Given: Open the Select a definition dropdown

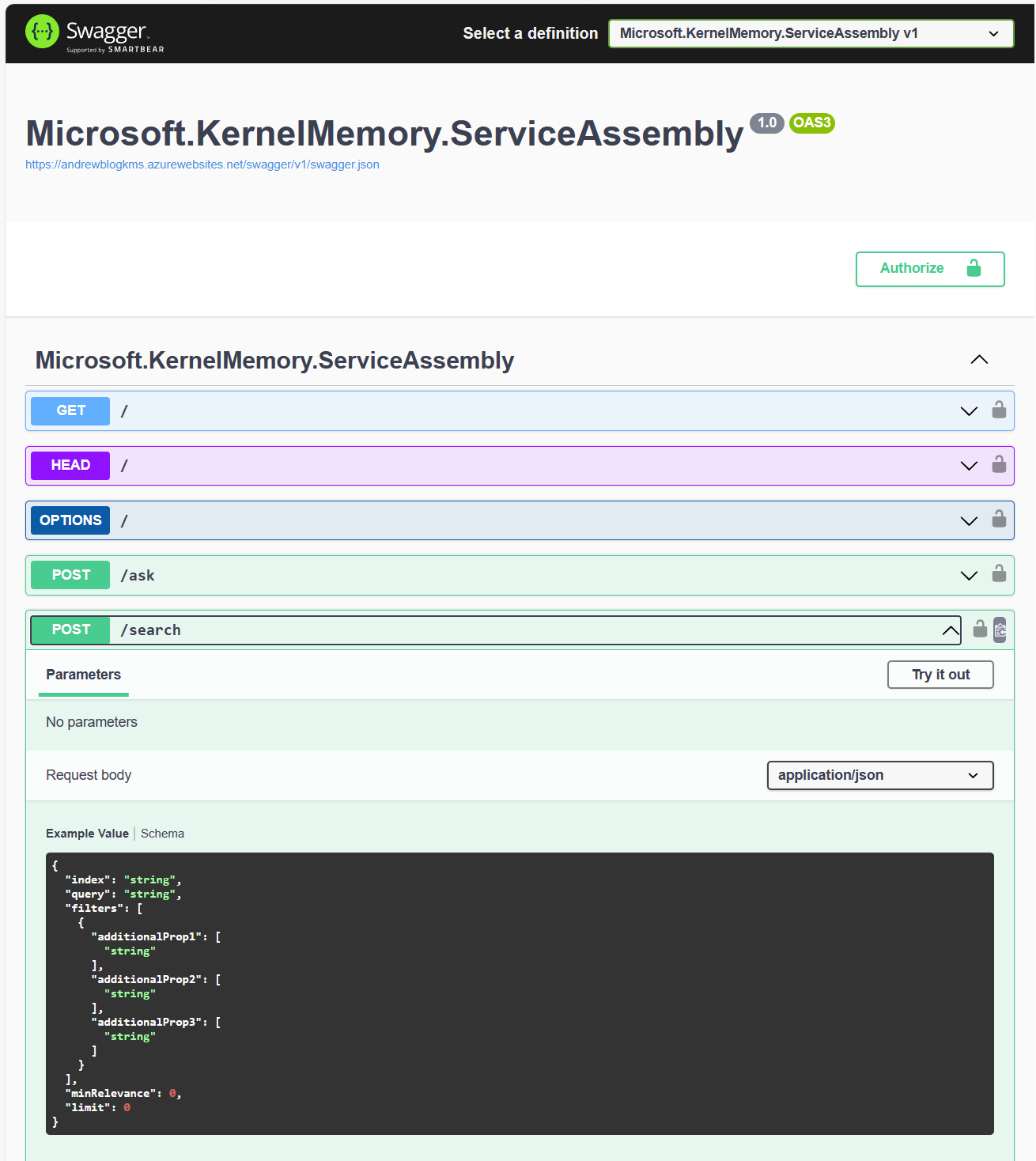Looking at the screenshot, I should 811,33.
